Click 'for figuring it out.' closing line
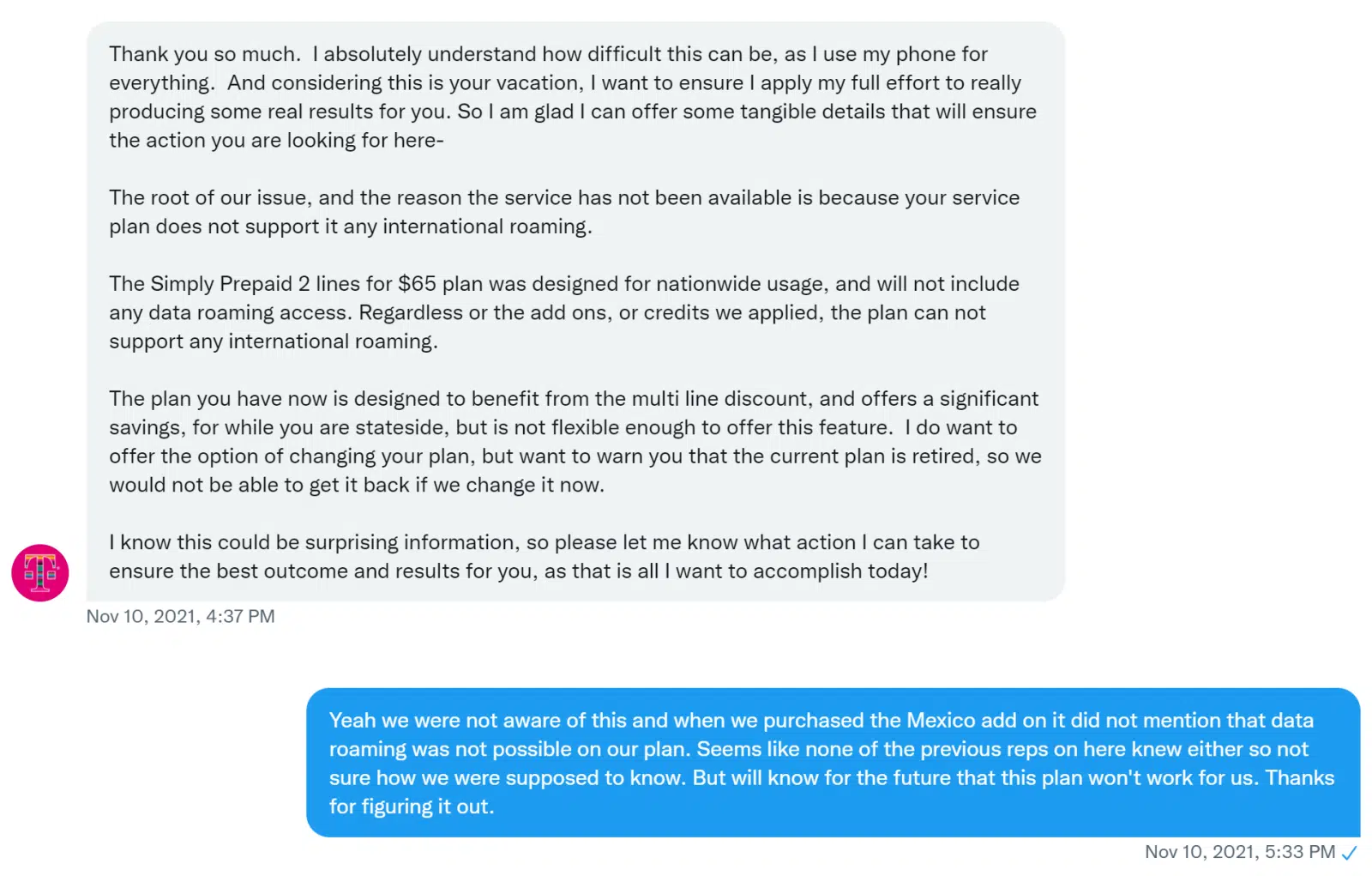Screen dimensions: 1372x876 click(412, 807)
